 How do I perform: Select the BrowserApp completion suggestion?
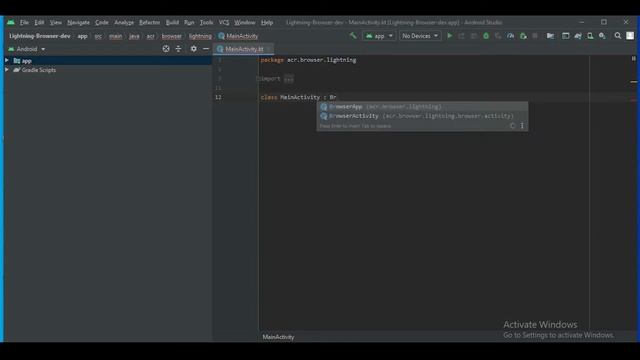click(422, 107)
